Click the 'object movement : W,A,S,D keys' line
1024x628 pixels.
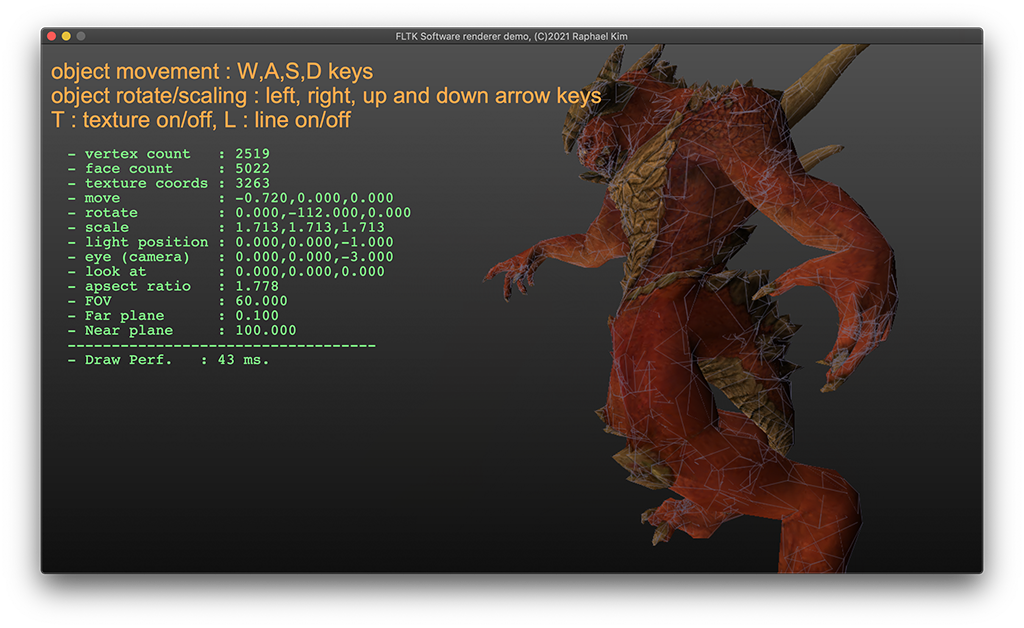tap(212, 71)
